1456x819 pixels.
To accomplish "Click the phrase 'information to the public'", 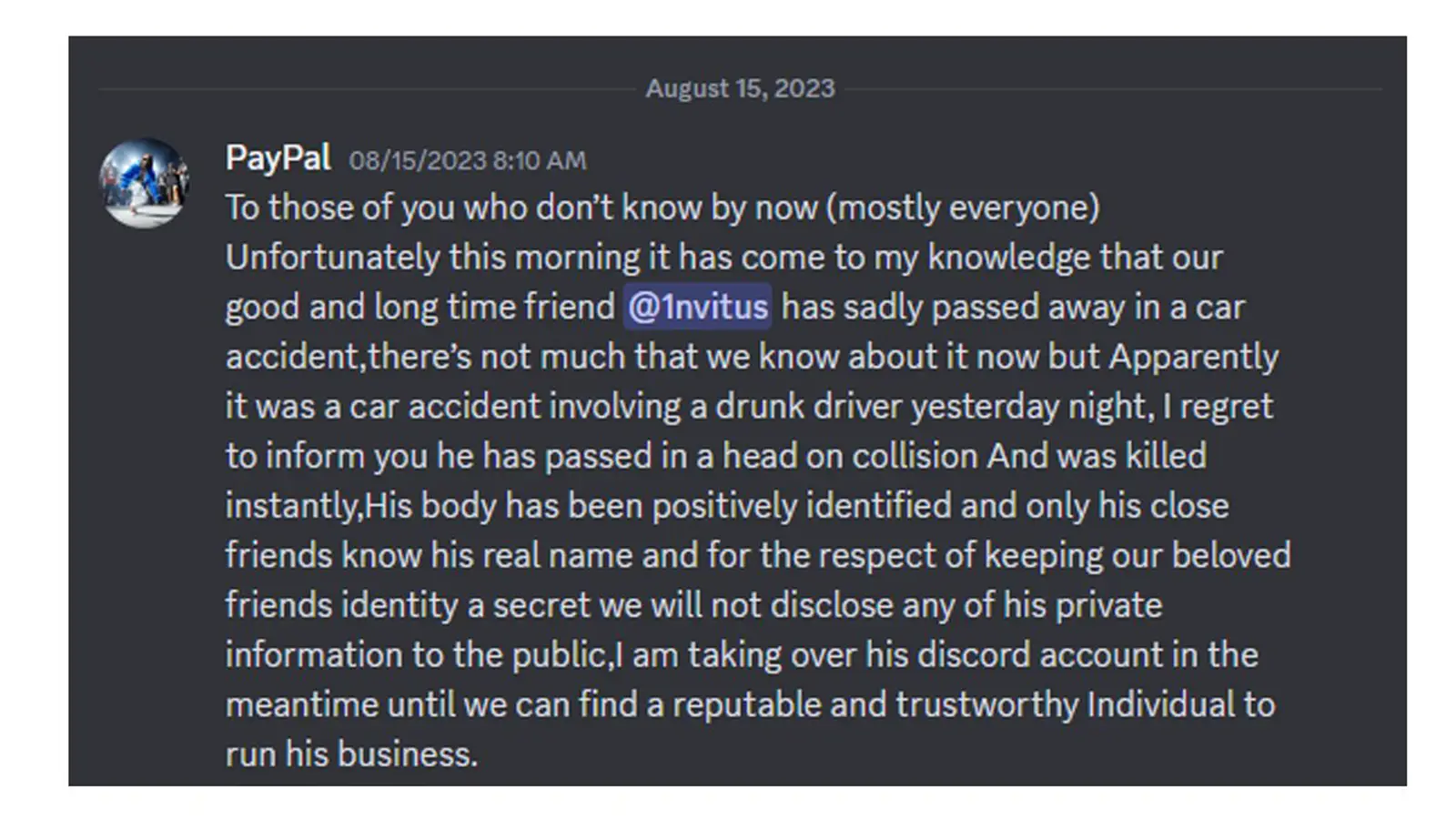I will point(416,655).
